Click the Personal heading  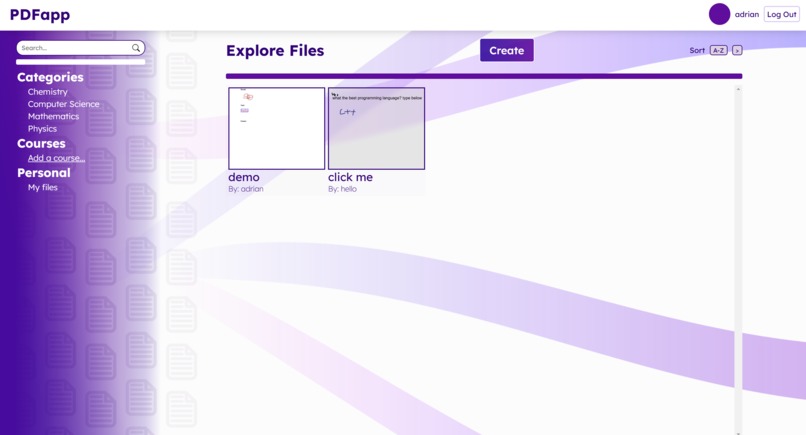point(44,173)
